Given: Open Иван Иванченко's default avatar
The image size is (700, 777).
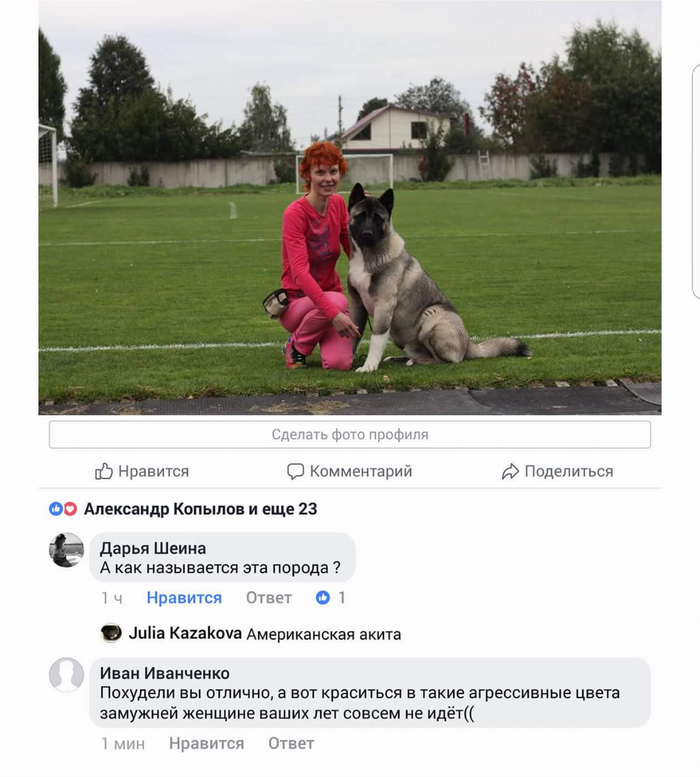Looking at the screenshot, I should 66,675.
